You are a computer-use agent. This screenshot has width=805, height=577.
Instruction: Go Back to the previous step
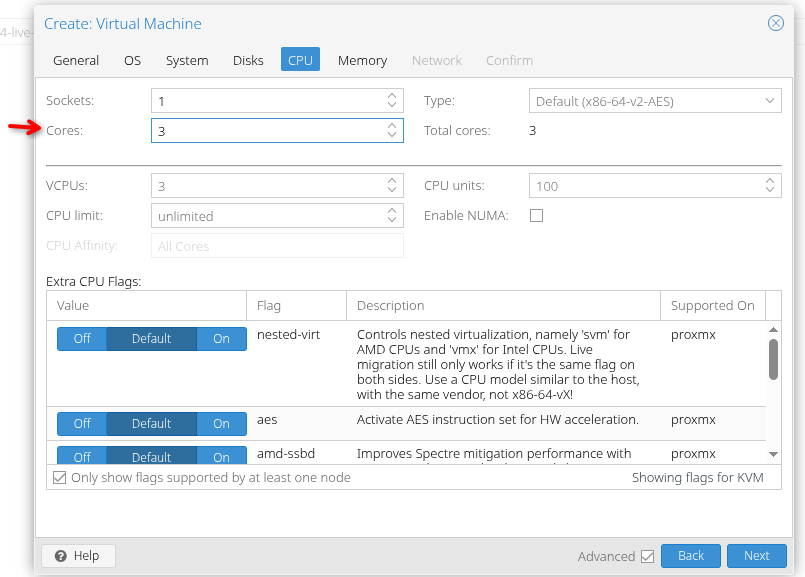pyautogui.click(x=691, y=556)
